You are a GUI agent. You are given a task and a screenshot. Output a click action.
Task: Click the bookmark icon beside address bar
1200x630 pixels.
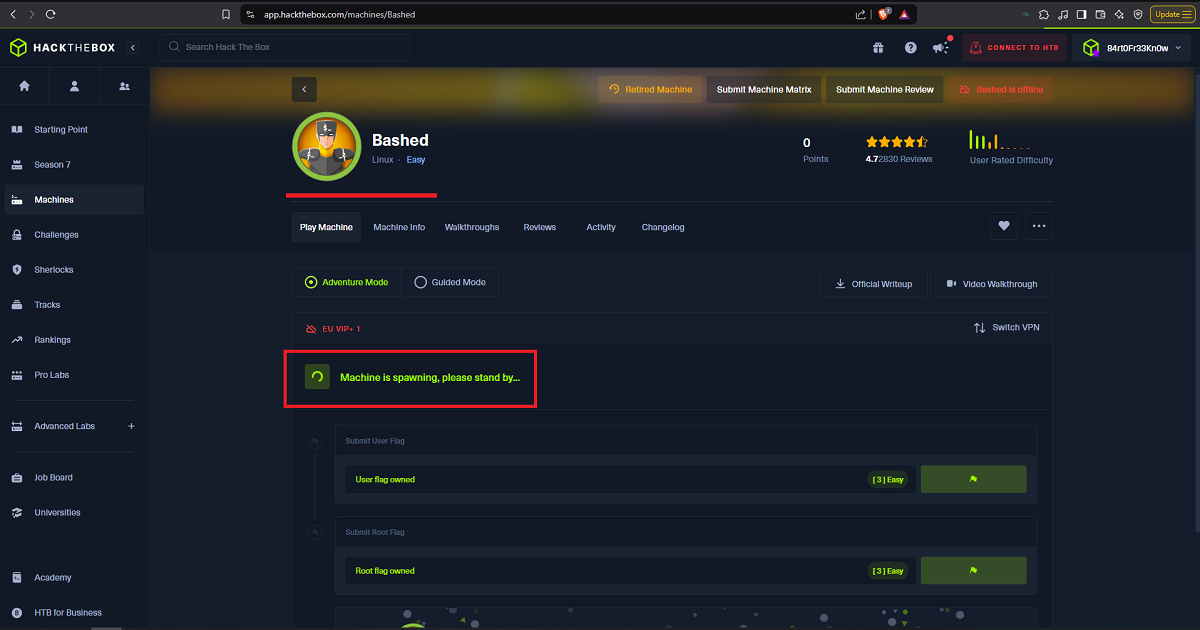click(x=226, y=14)
